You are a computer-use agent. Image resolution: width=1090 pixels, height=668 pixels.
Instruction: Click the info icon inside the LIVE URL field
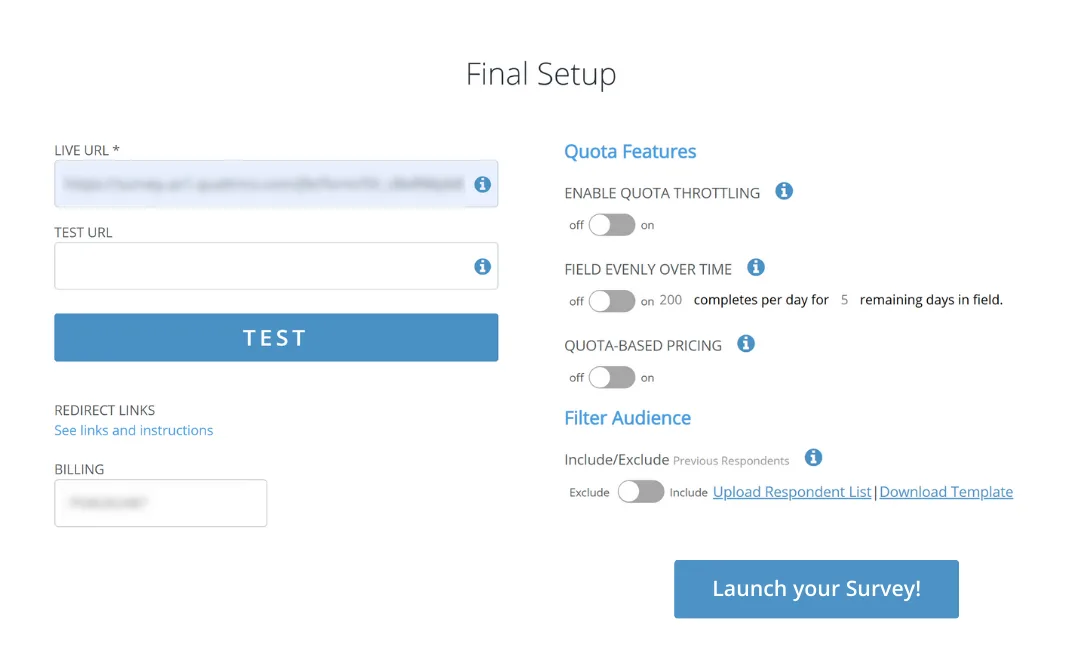click(482, 185)
